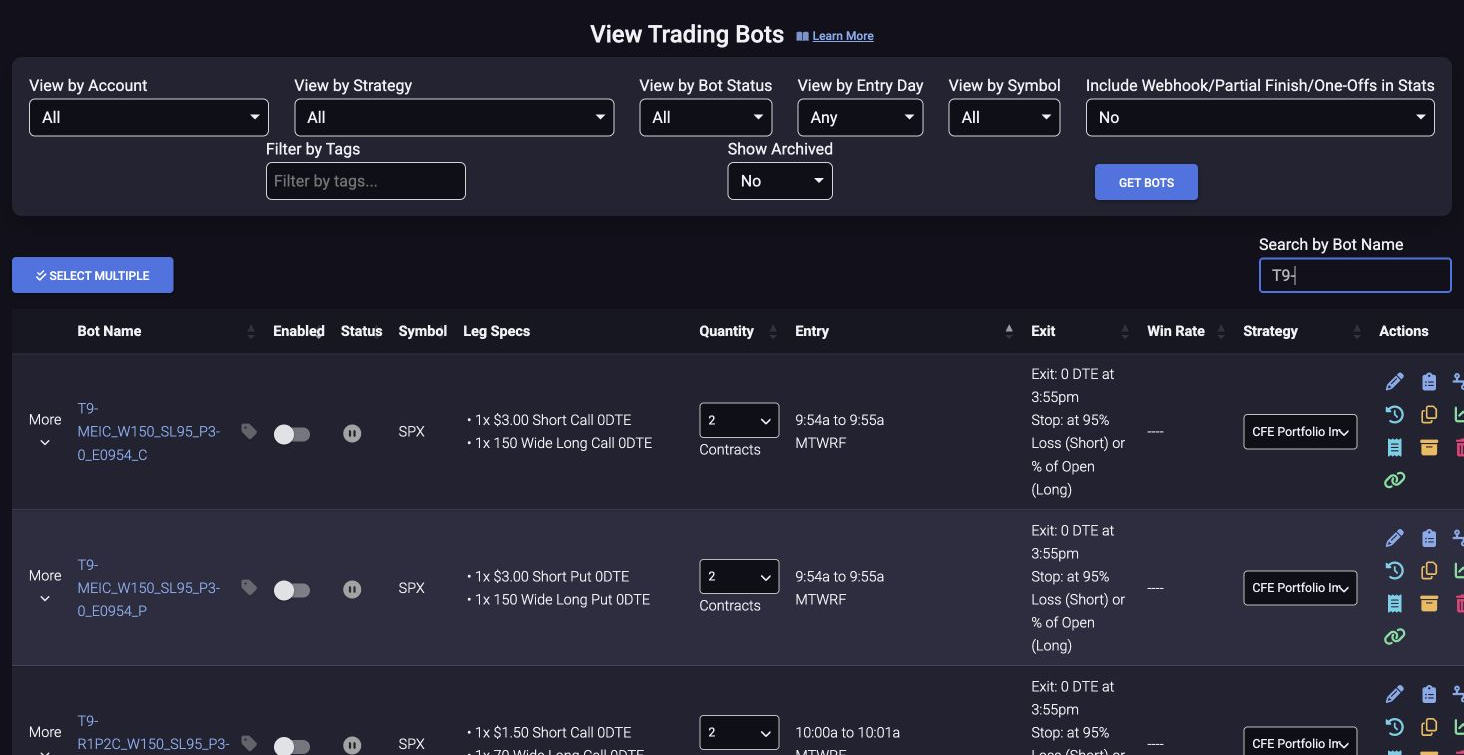Screen dimensions: 1464x755
Task: Open strategy dropdown for T9-R1P2C bot
Action: click(x=1300, y=741)
